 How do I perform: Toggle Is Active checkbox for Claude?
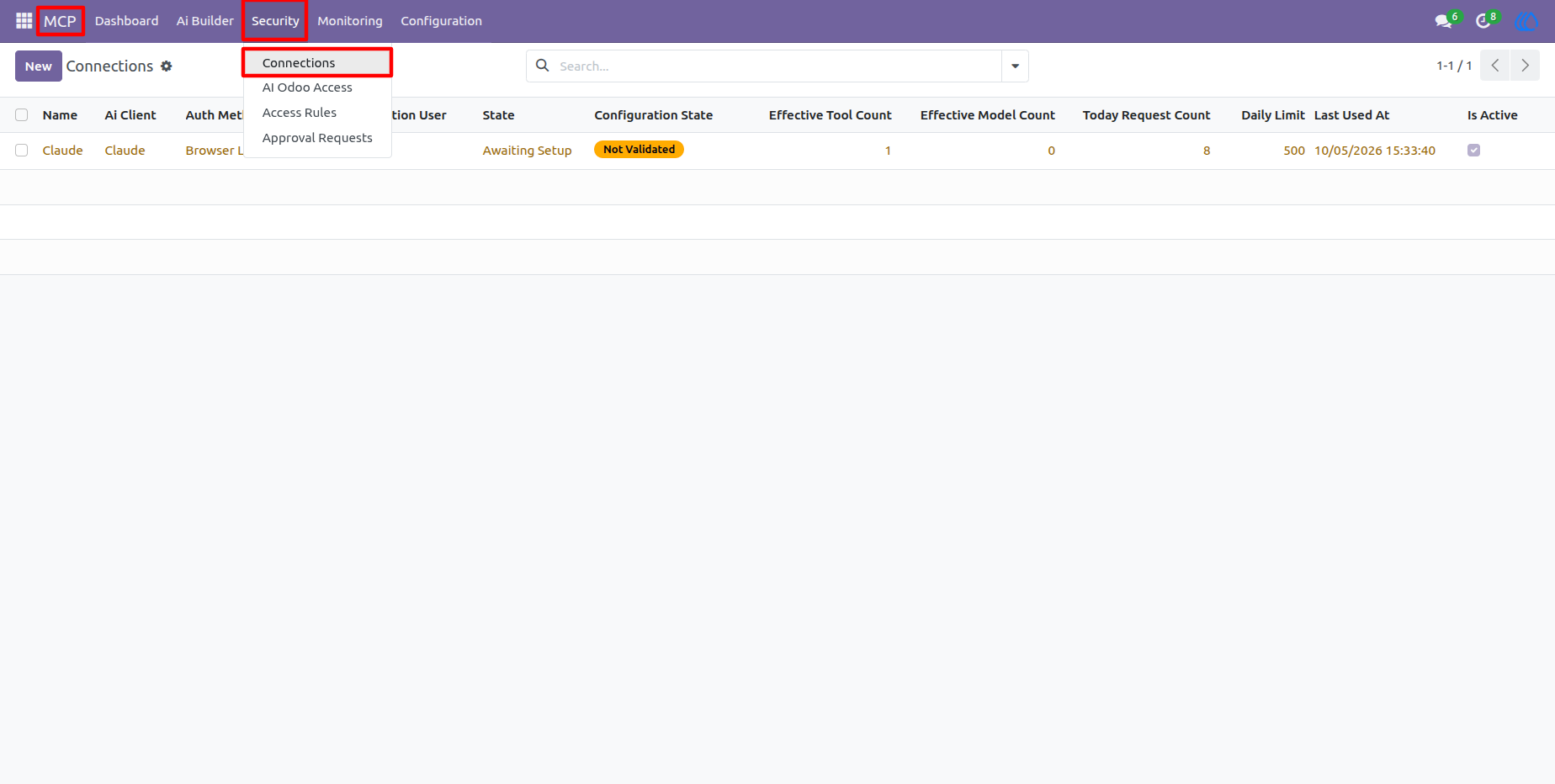click(x=1473, y=150)
